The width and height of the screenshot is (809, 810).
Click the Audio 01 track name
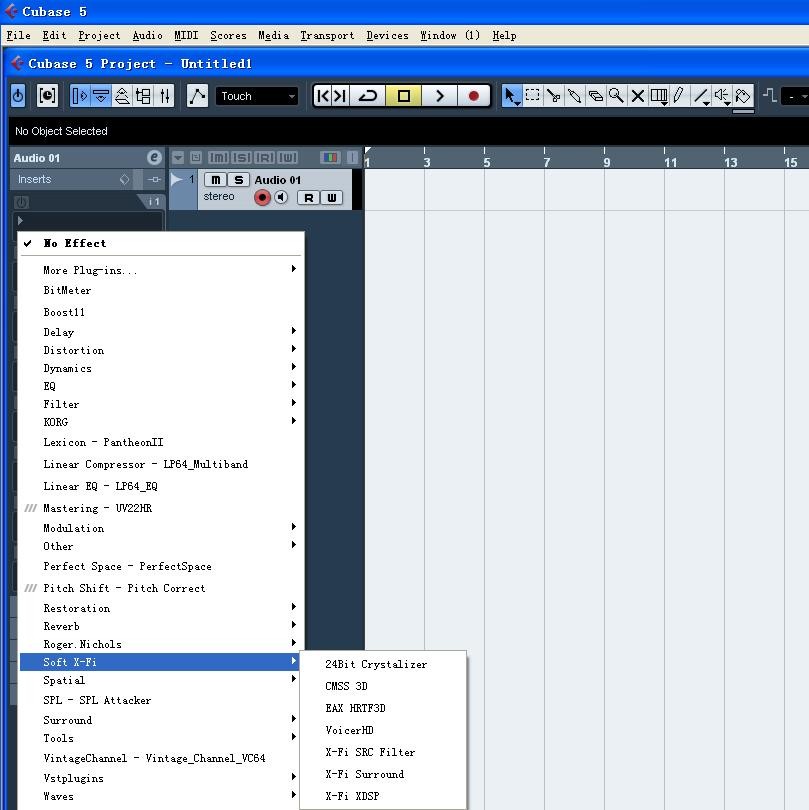277,180
